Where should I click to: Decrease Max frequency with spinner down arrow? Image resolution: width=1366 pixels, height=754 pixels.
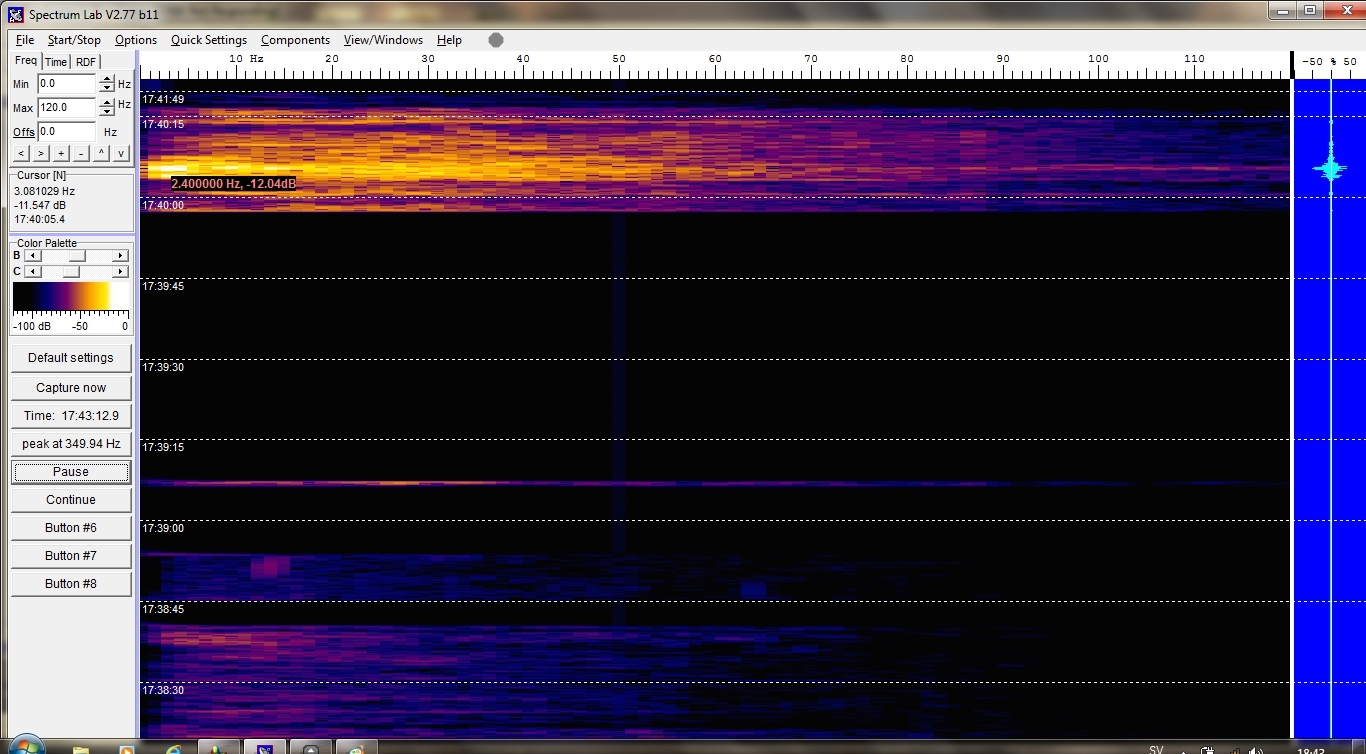pyautogui.click(x=106, y=112)
